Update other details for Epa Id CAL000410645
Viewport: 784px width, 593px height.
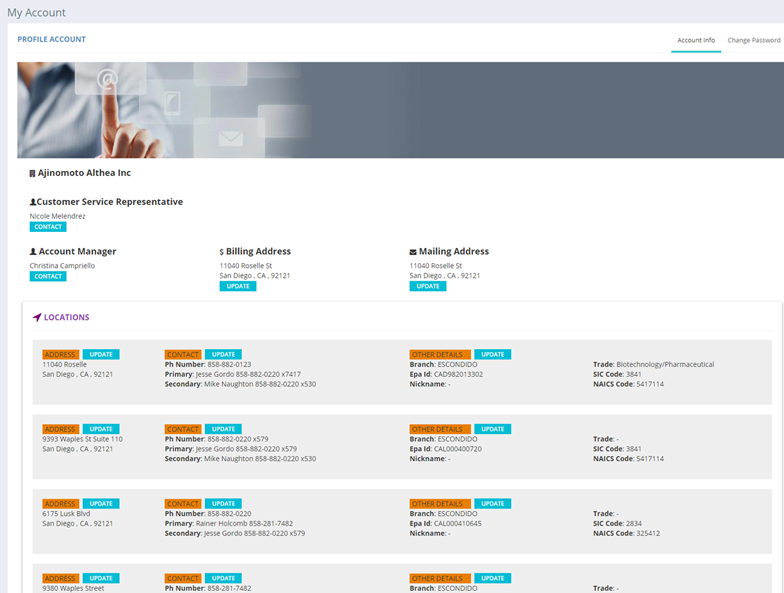(492, 504)
